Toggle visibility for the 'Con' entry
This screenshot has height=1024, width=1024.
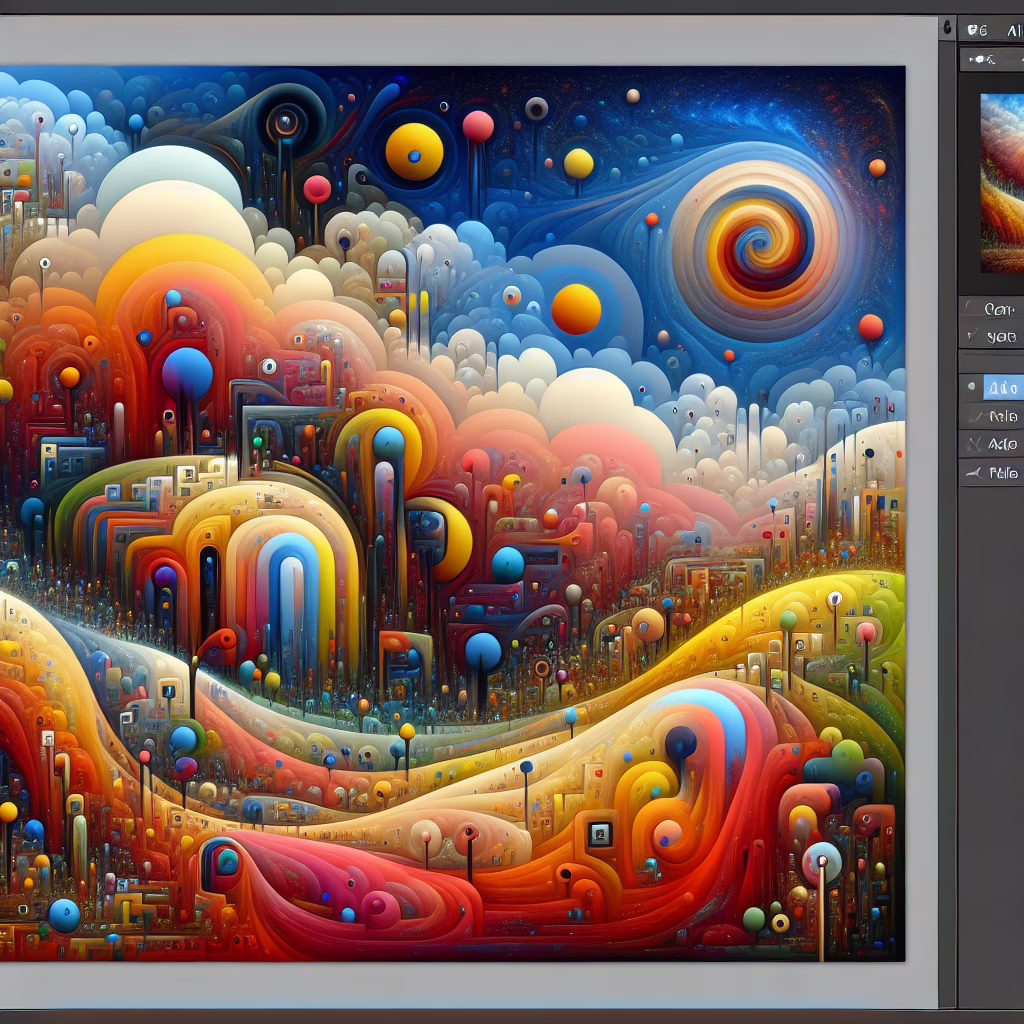pyautogui.click(x=968, y=308)
